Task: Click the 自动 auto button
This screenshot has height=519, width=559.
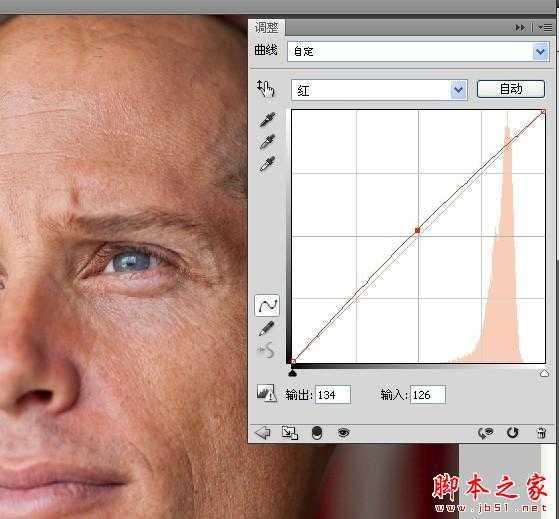Action: tap(511, 89)
